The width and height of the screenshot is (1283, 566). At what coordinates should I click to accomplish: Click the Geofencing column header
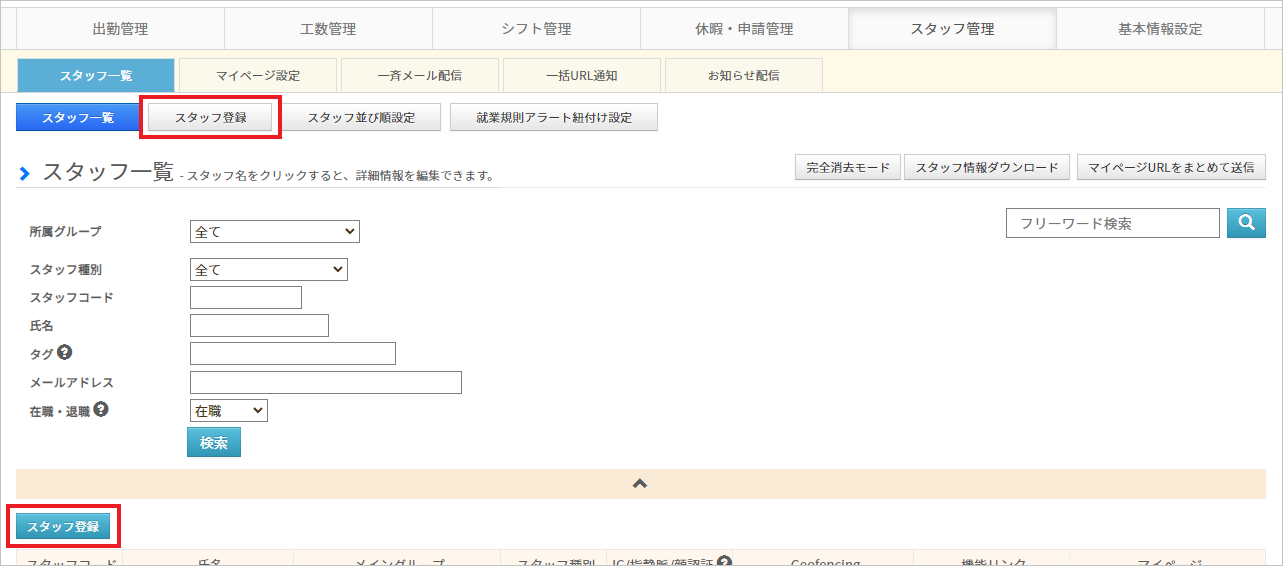pyautogui.click(x=825, y=560)
